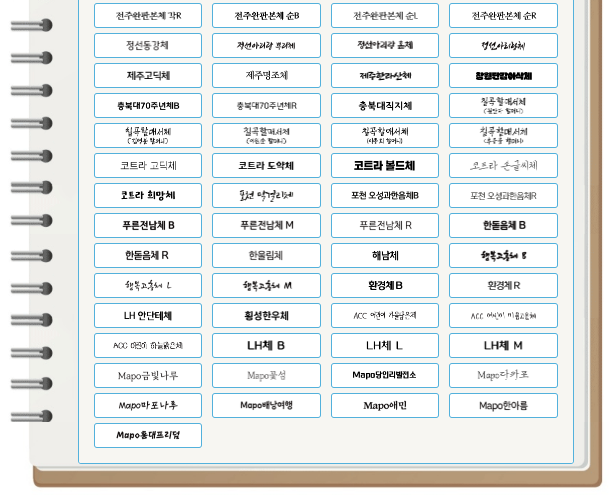The height and width of the screenshot is (495, 613).
Task: Choose the LH 안단테체 font
Action: 148,316
